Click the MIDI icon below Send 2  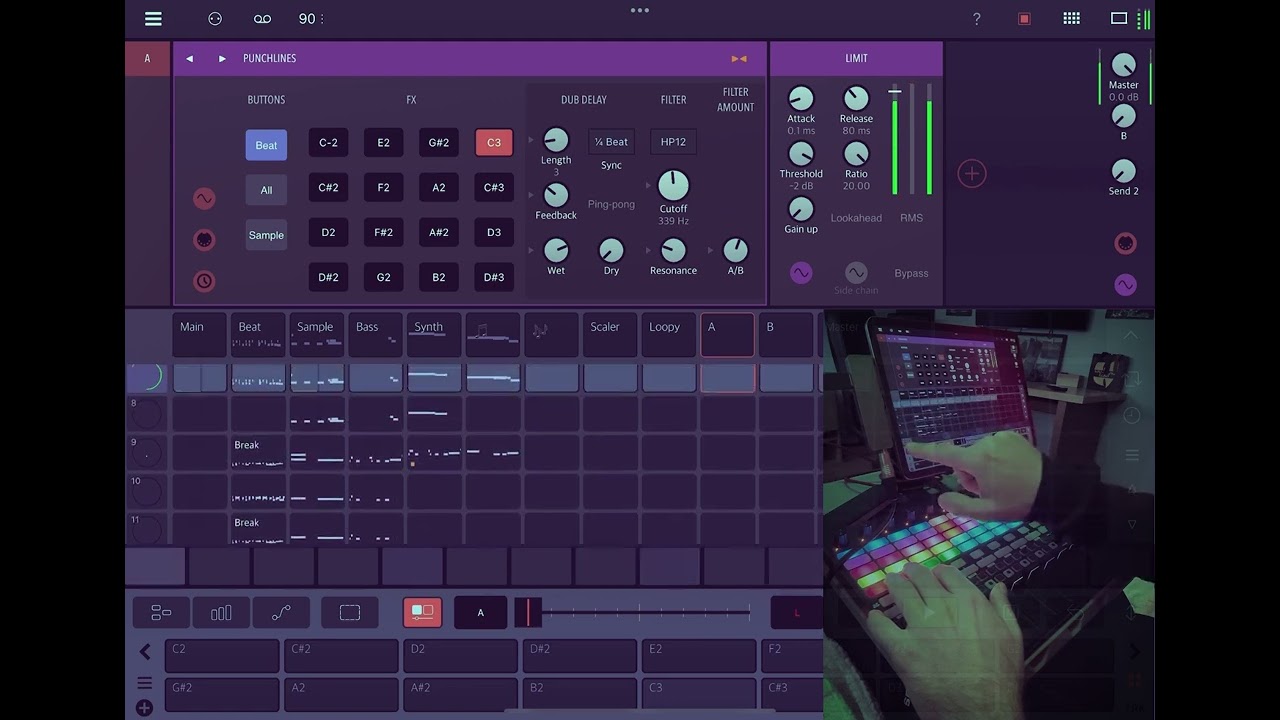(1125, 244)
